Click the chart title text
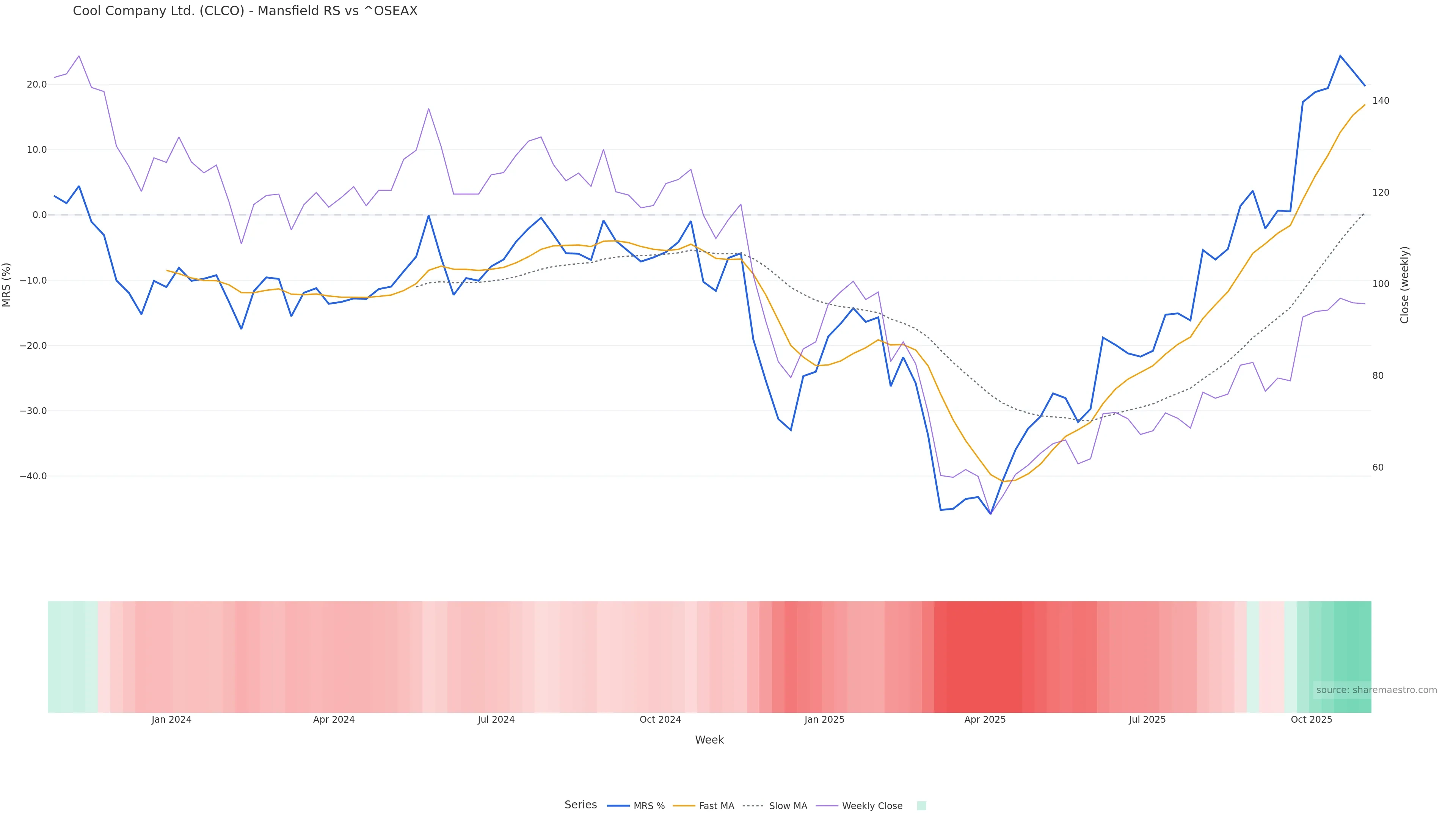1456x819 pixels. (x=245, y=11)
